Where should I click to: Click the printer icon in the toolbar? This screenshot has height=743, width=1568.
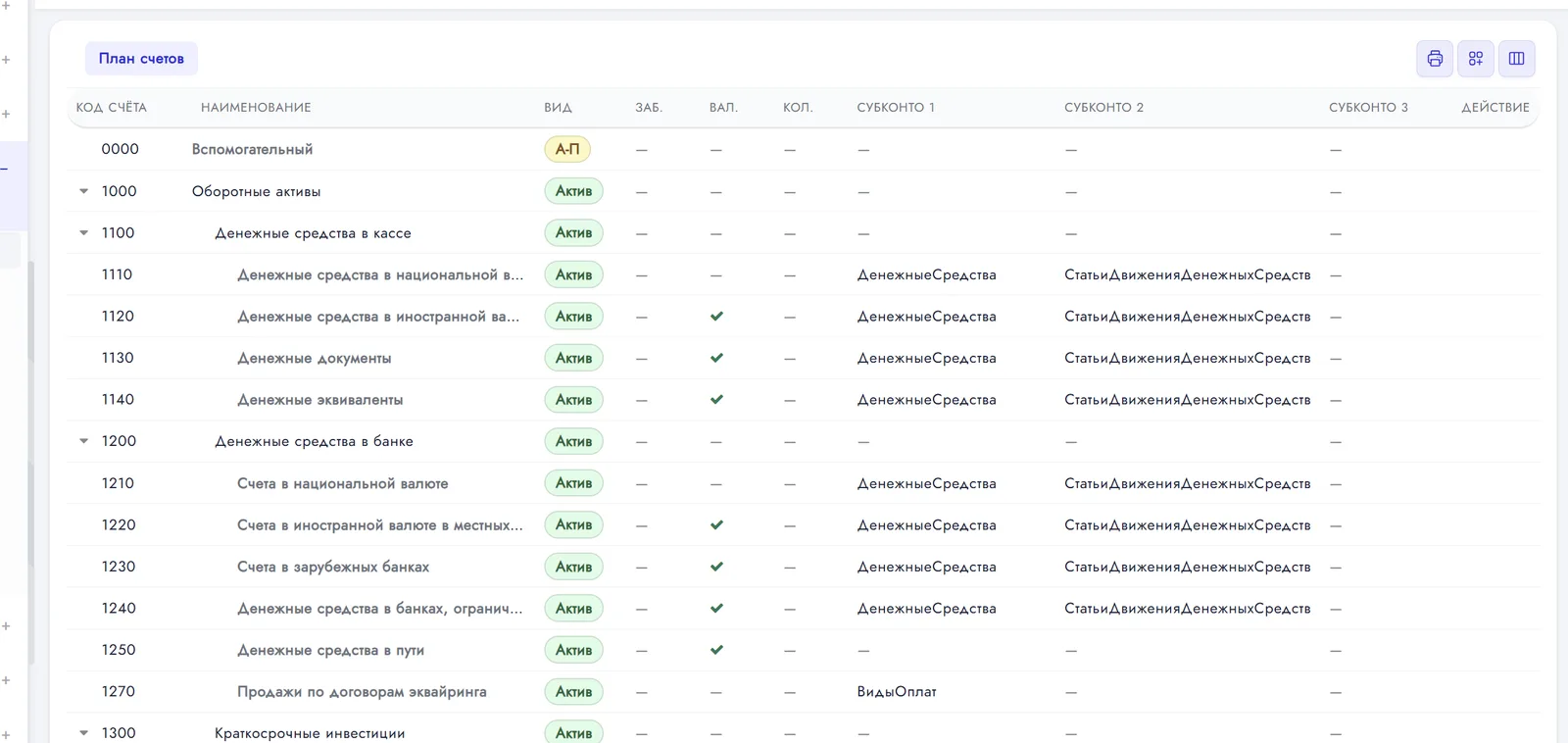(1435, 59)
